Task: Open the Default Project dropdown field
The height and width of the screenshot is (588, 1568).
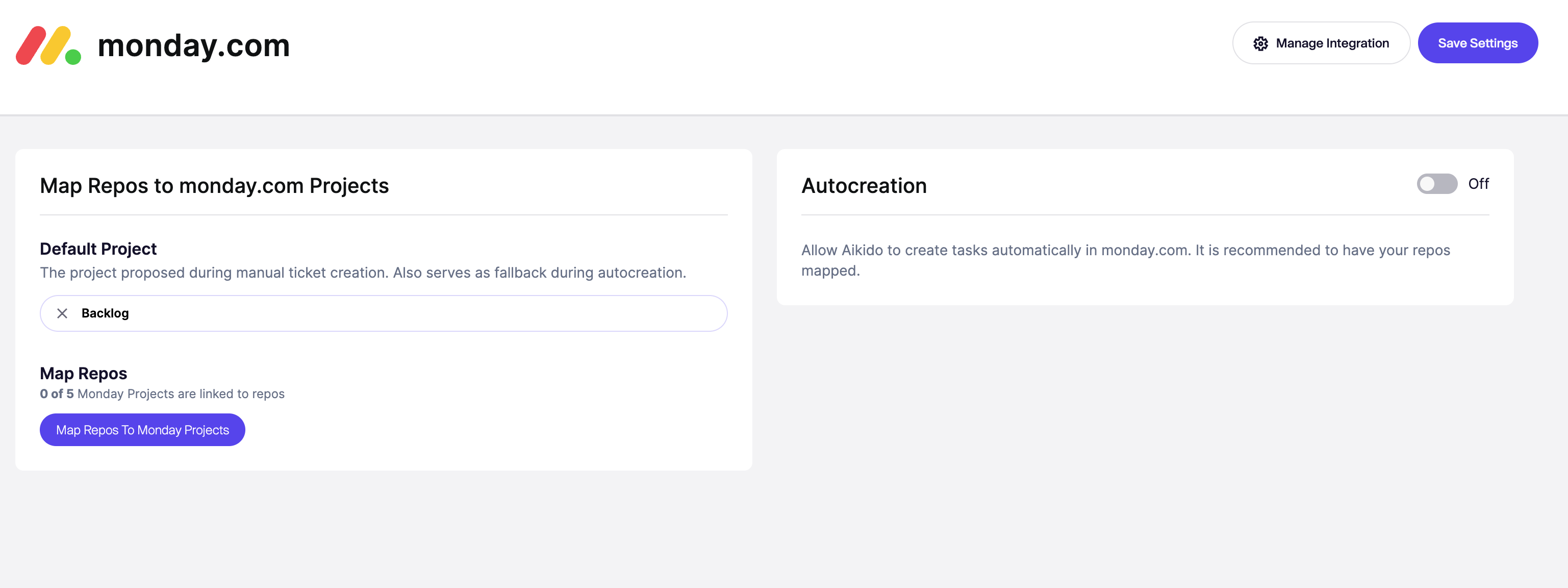Action: pyautogui.click(x=384, y=313)
